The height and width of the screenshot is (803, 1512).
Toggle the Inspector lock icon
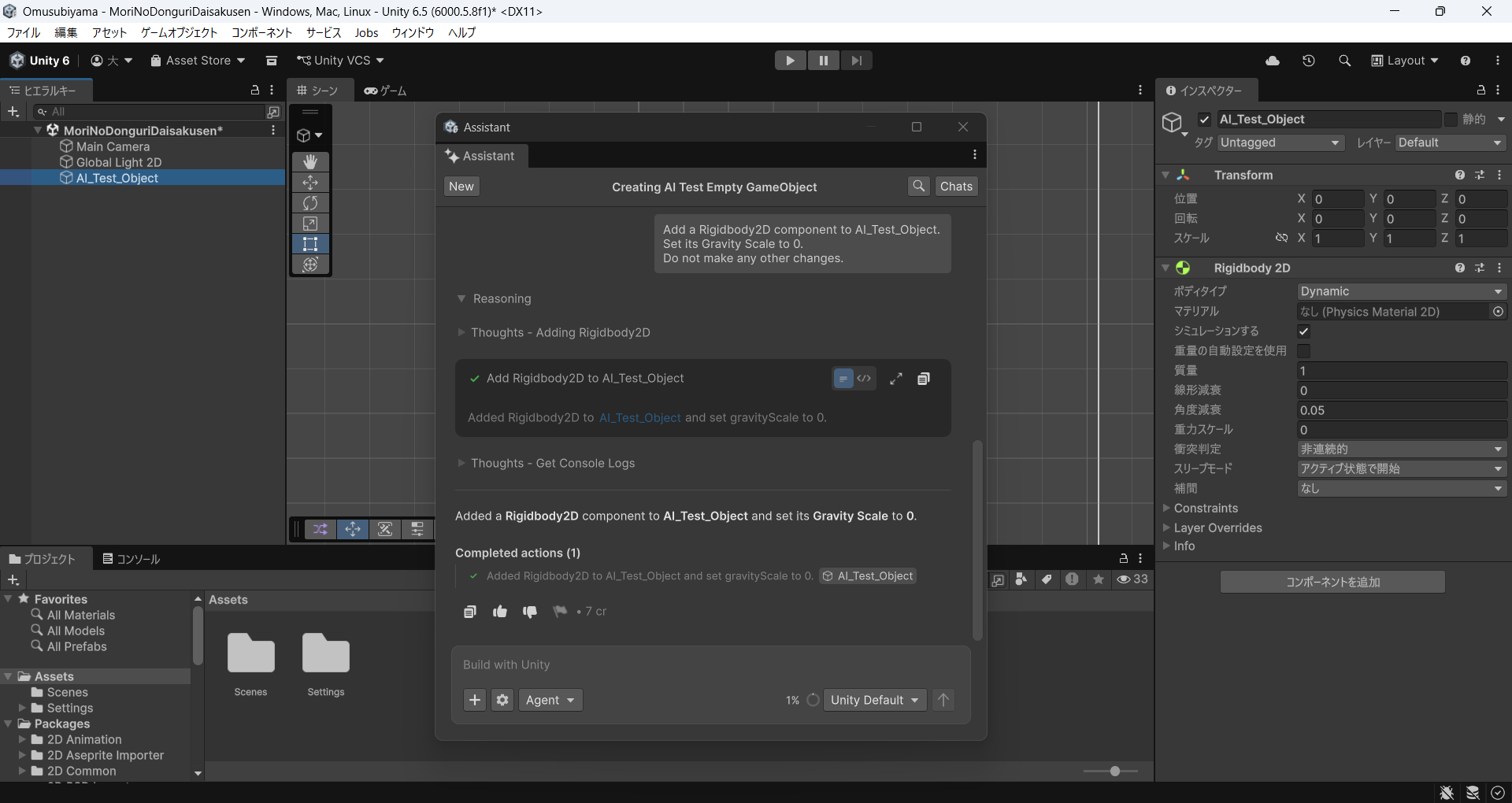coord(1480,91)
